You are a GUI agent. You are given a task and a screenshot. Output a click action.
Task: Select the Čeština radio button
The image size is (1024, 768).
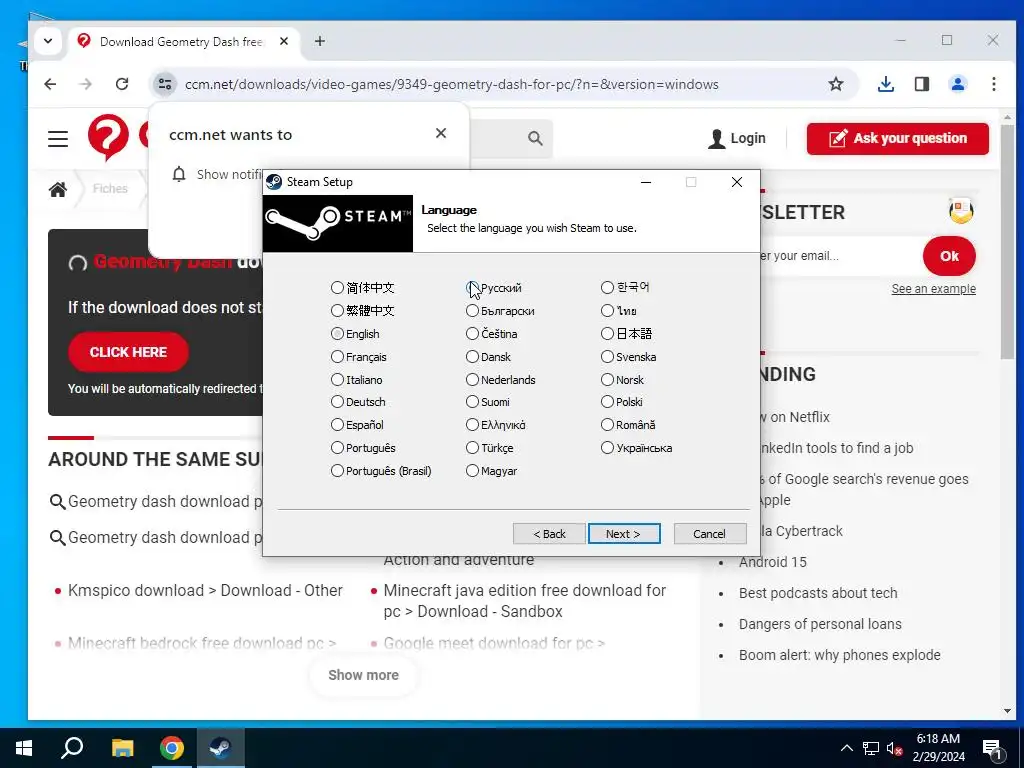(472, 334)
